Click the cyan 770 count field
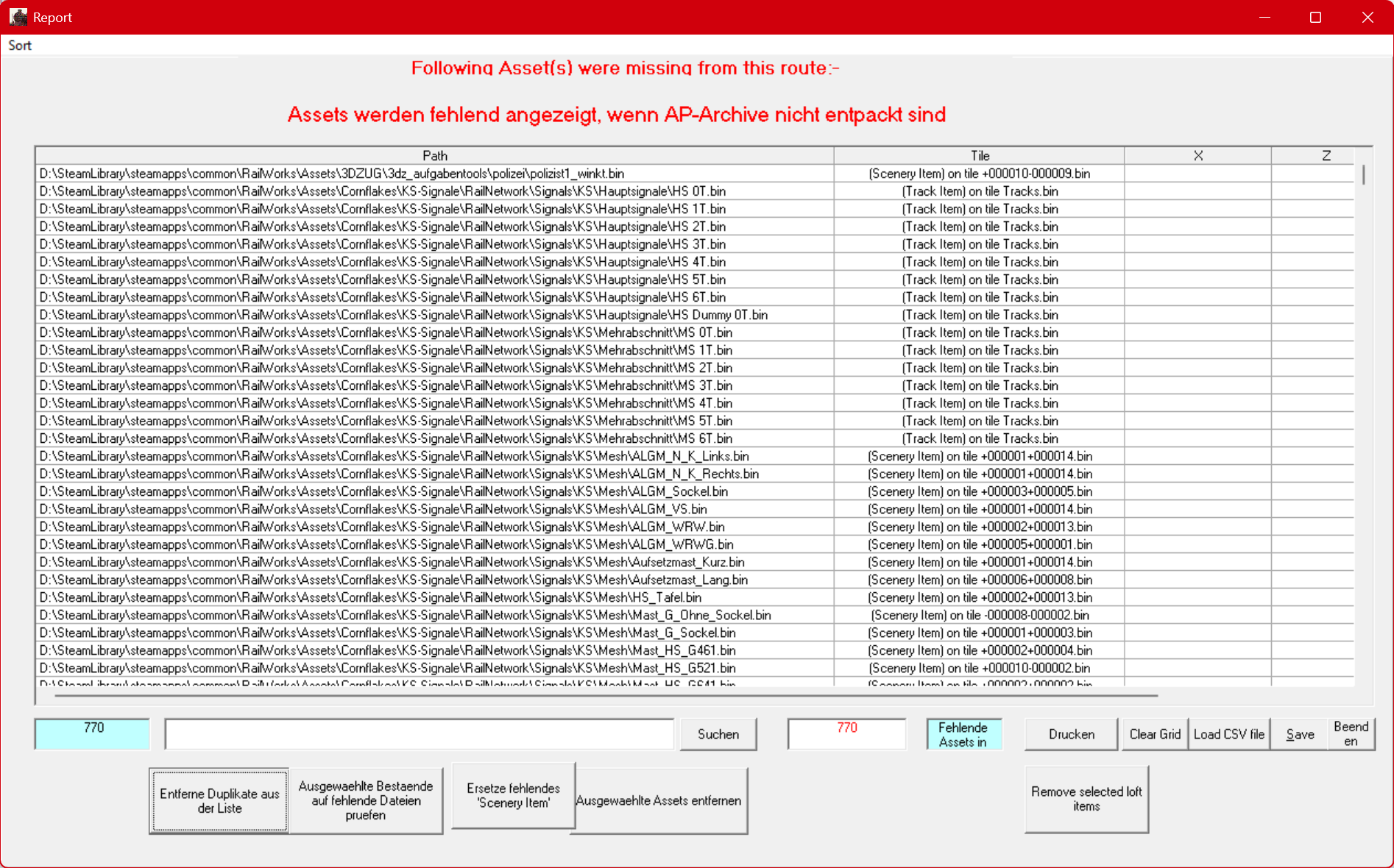 pyautogui.click(x=93, y=734)
